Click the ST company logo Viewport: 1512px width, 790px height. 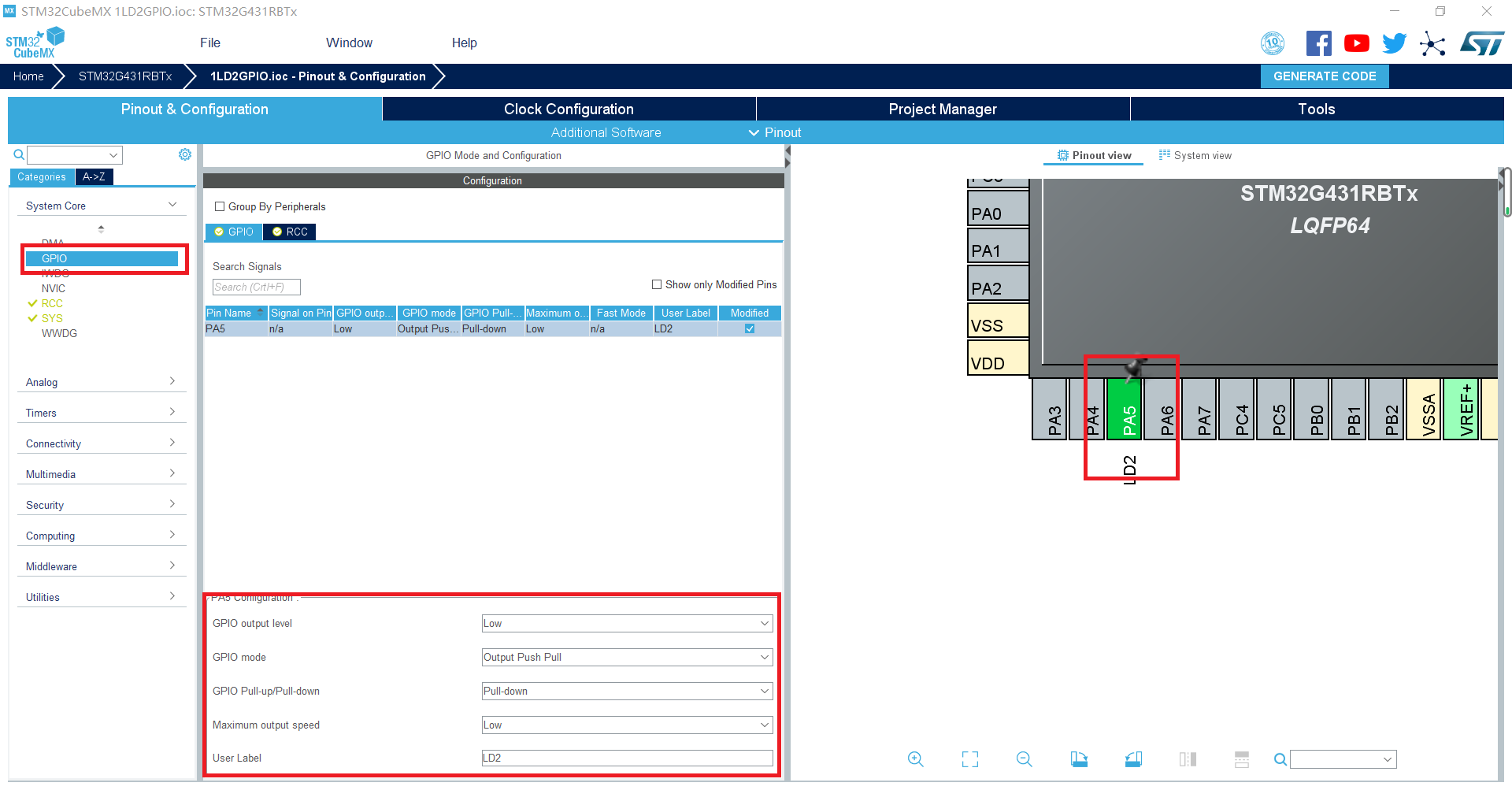click(x=1481, y=43)
